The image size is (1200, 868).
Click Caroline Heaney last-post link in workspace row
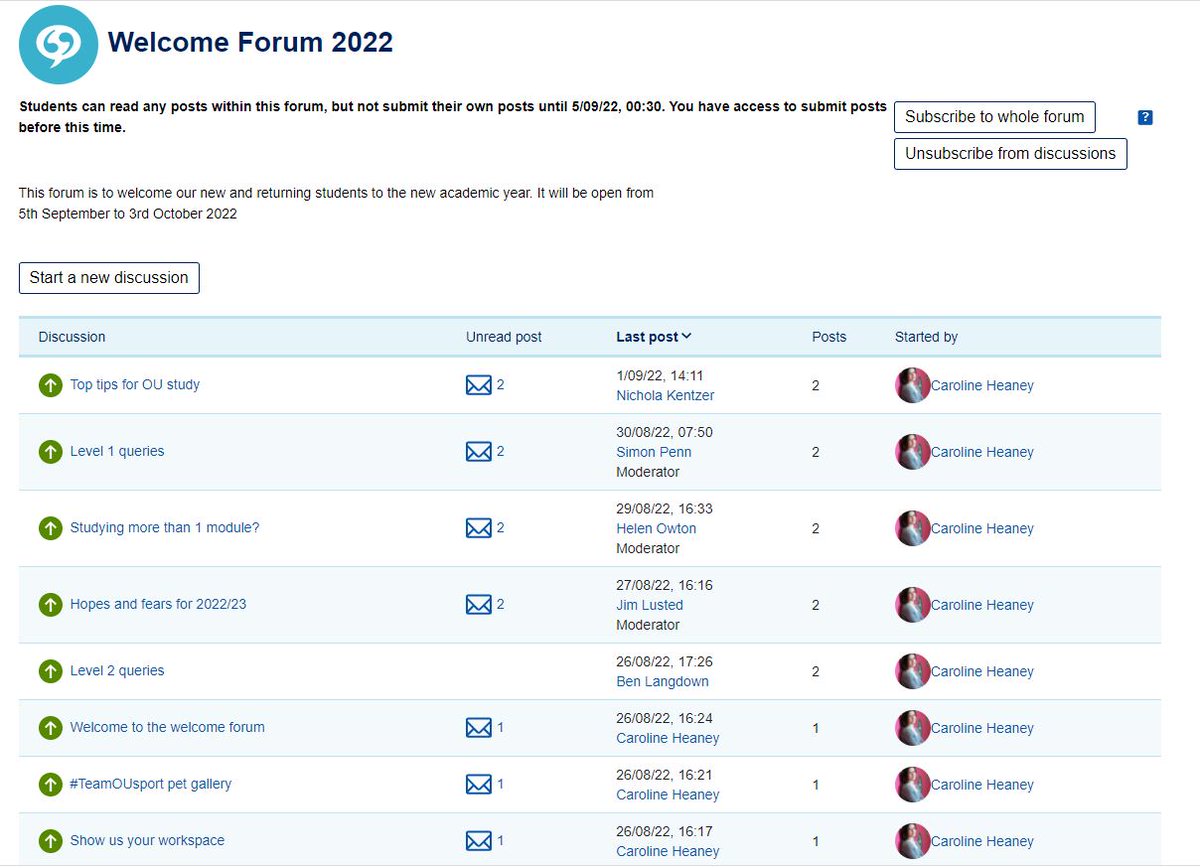[x=668, y=852]
